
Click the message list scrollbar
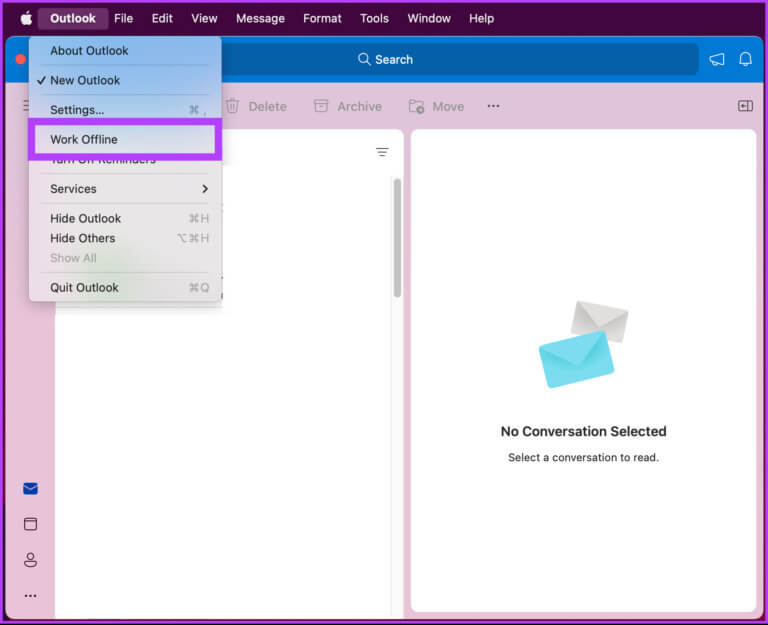[397, 238]
